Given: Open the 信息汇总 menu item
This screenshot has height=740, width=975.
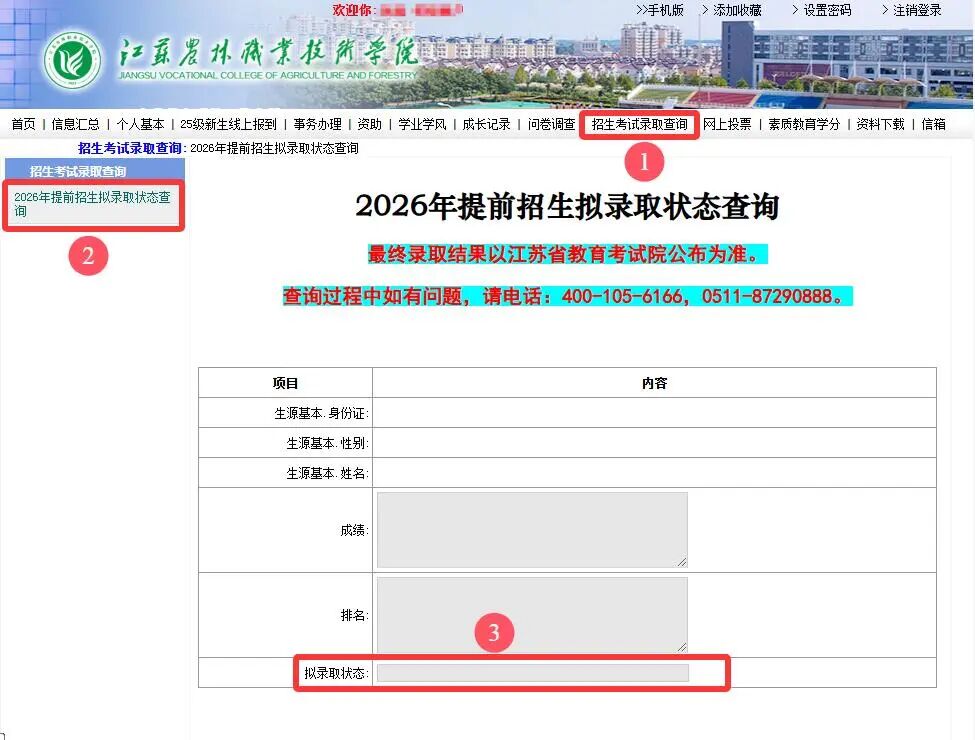Looking at the screenshot, I should (x=75, y=124).
